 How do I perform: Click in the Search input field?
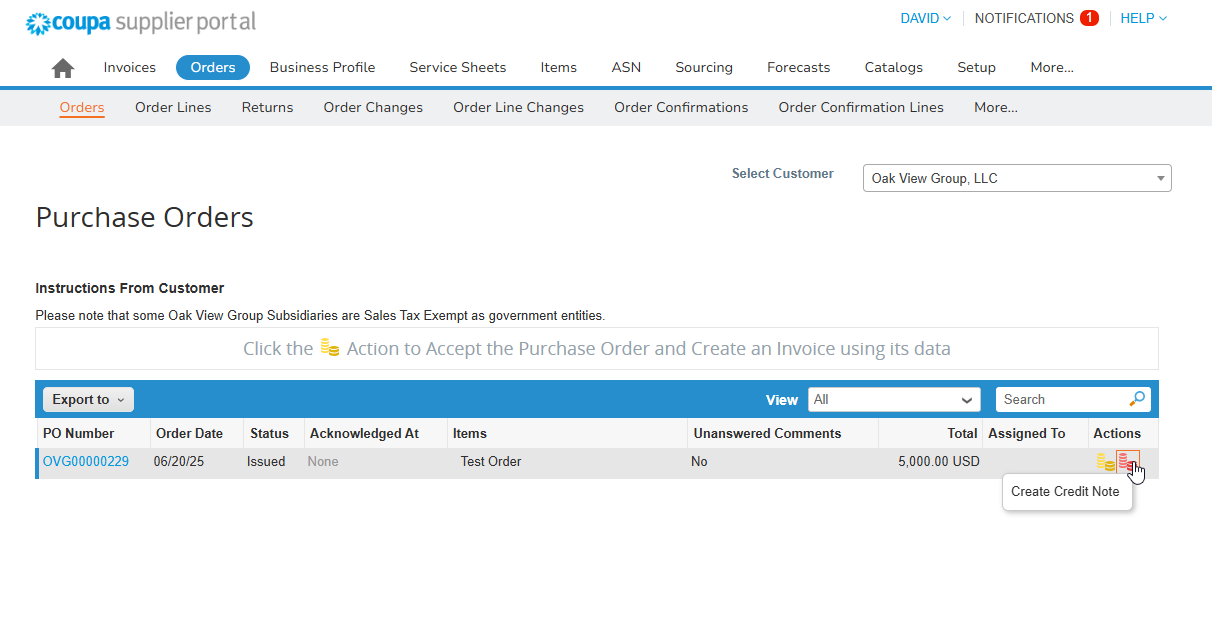pos(1062,399)
